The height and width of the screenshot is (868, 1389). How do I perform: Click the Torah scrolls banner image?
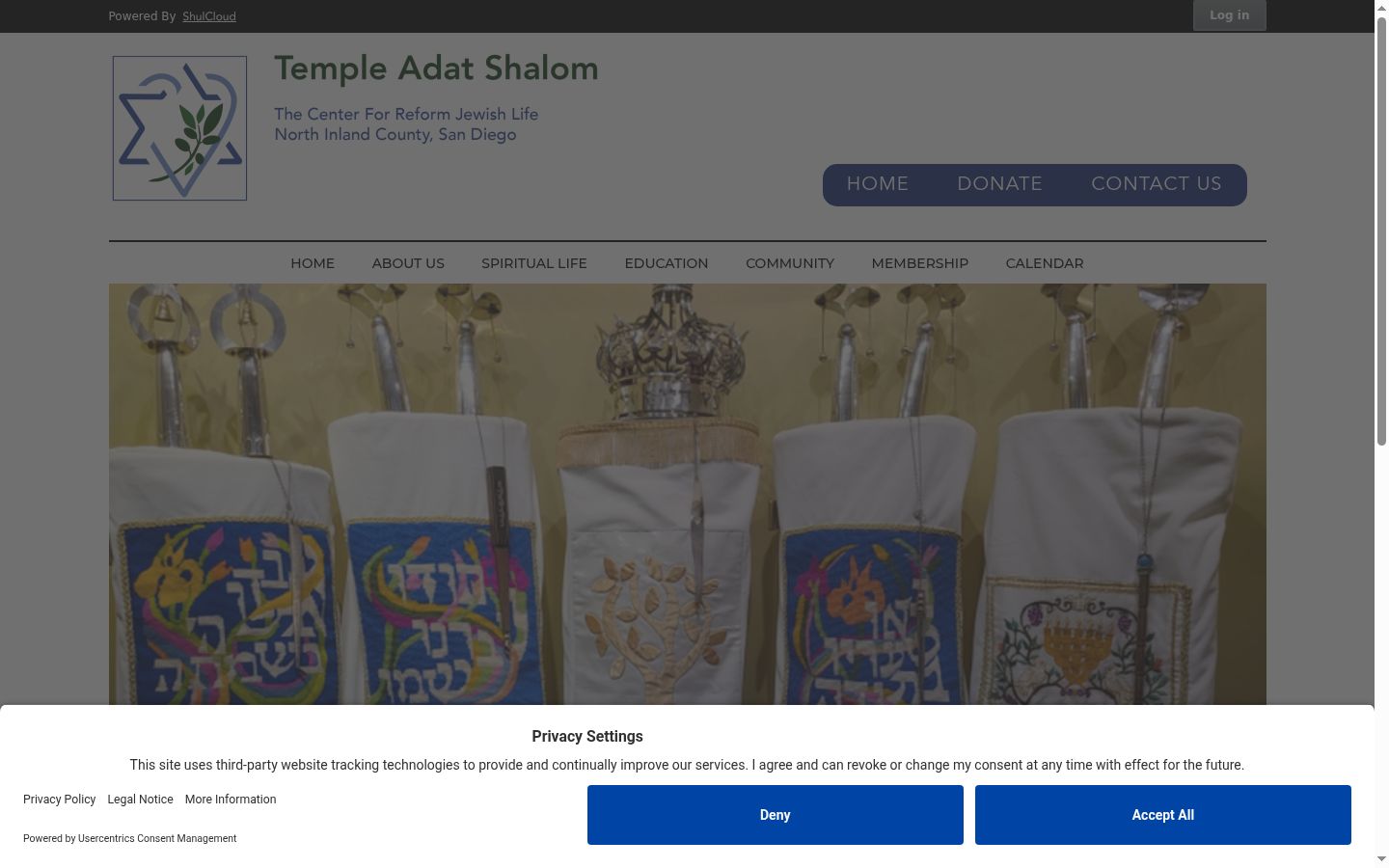688,494
